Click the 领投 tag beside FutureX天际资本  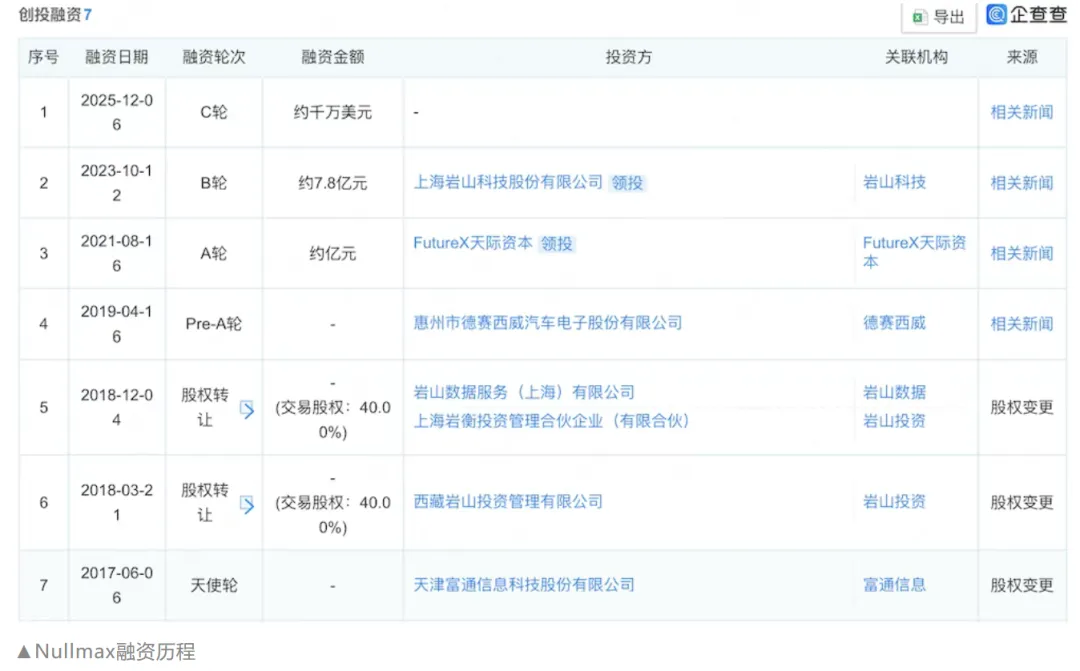557,243
